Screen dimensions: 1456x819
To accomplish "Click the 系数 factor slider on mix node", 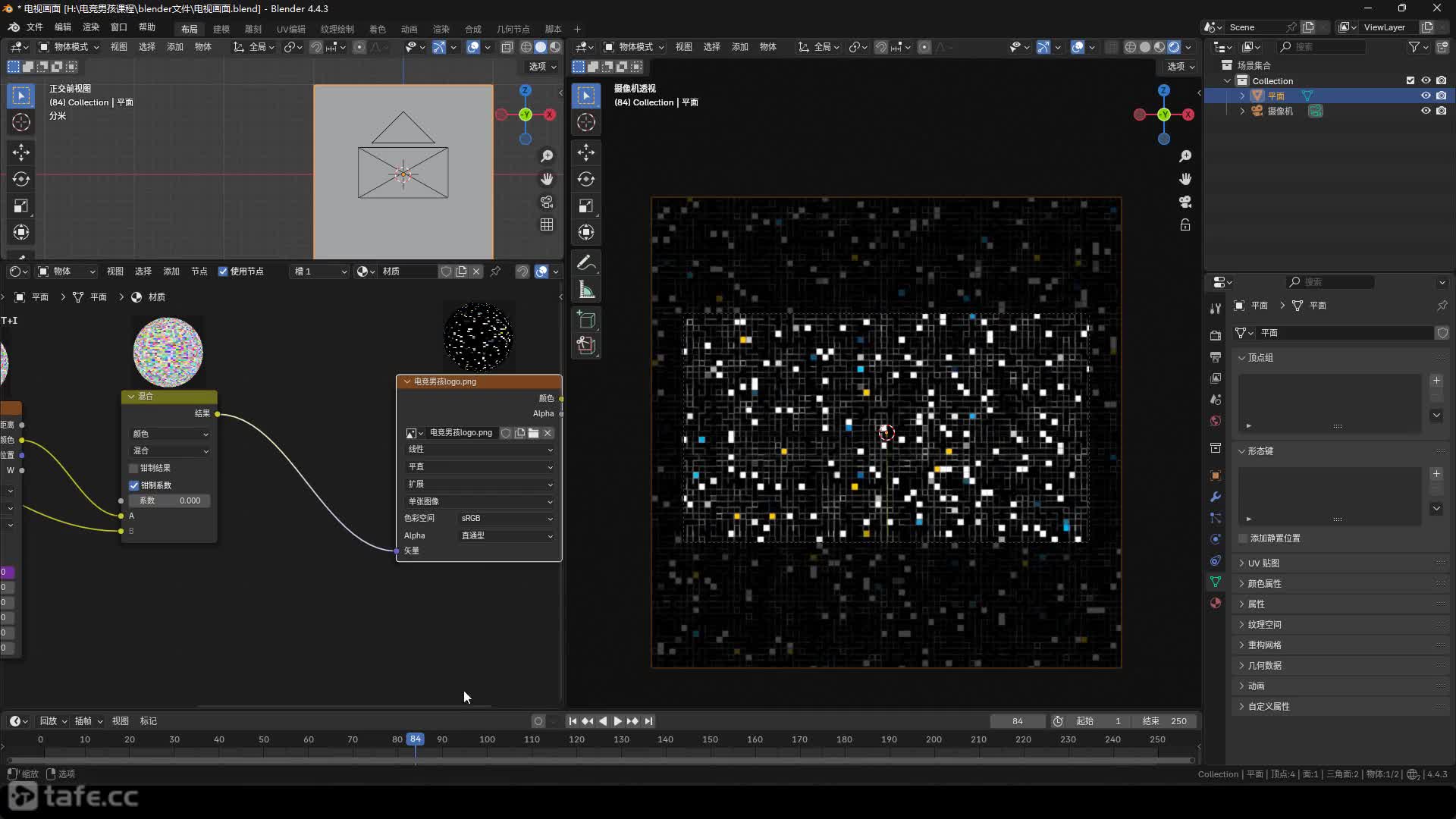I will [169, 500].
